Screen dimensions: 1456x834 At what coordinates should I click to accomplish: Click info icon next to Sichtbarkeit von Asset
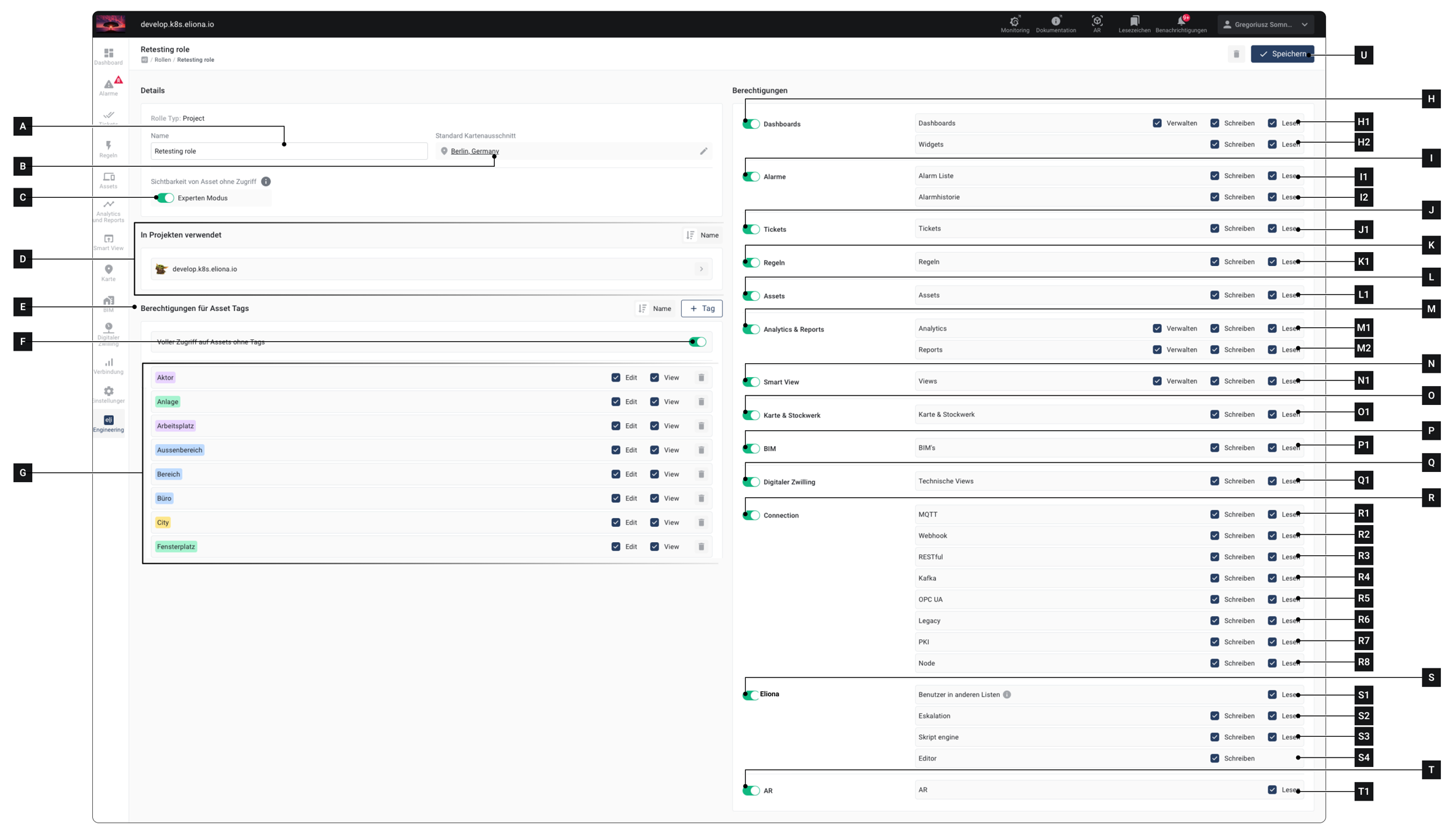pos(266,181)
